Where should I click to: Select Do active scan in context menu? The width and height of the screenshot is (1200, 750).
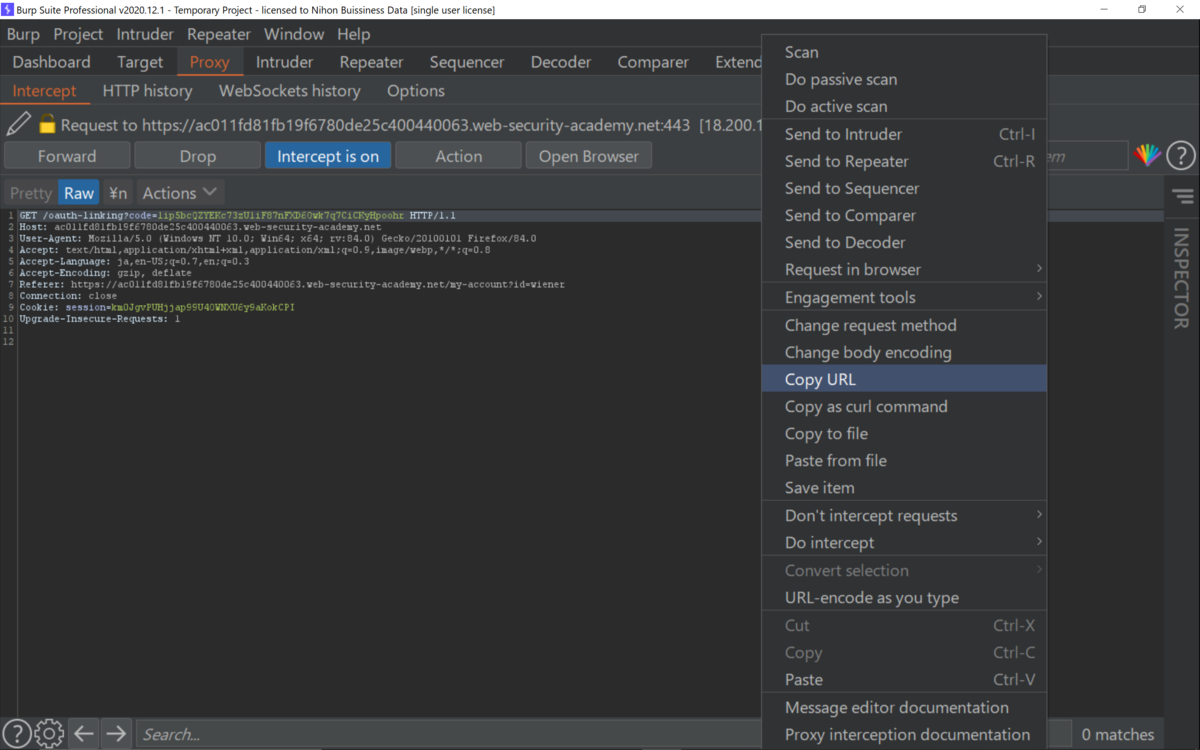[x=904, y=106]
